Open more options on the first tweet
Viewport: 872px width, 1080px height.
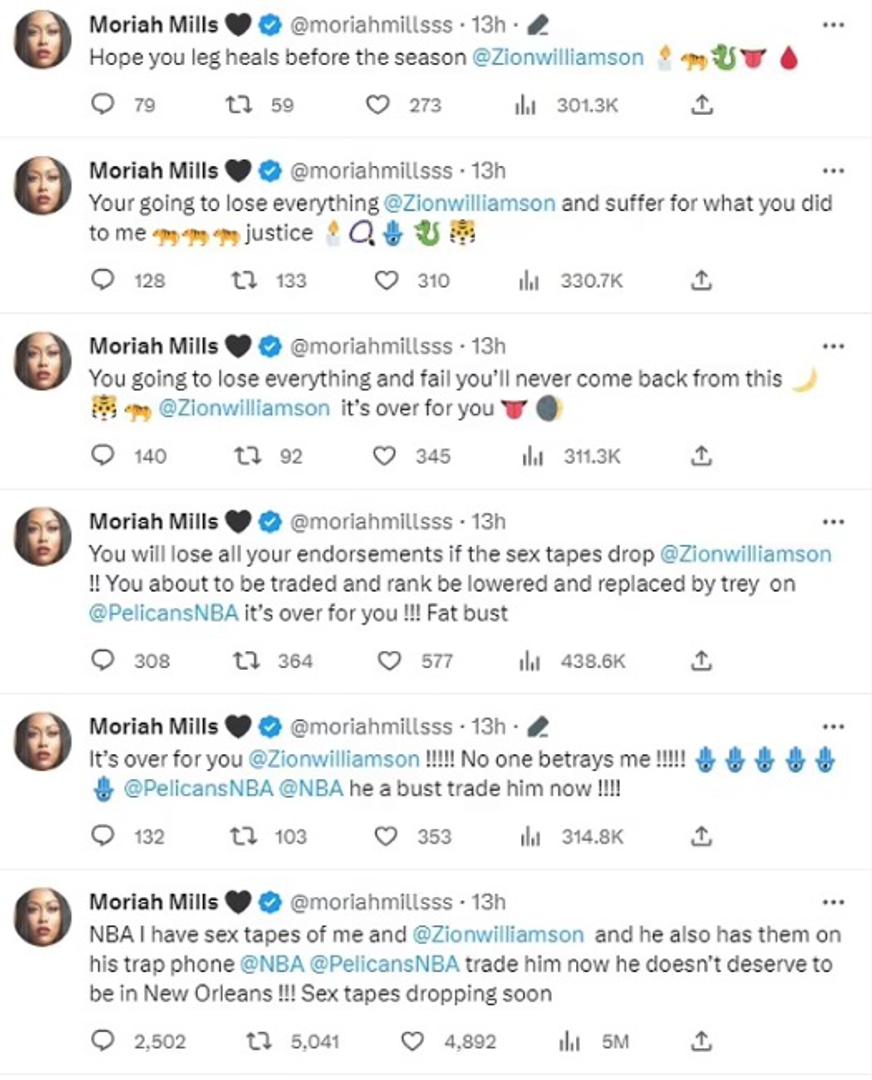click(x=832, y=24)
